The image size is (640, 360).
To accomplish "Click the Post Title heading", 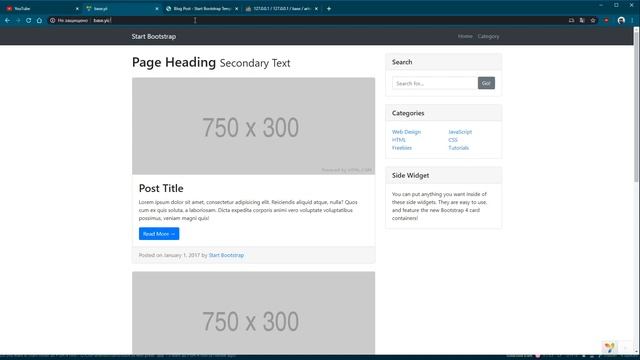I will click(x=161, y=188).
